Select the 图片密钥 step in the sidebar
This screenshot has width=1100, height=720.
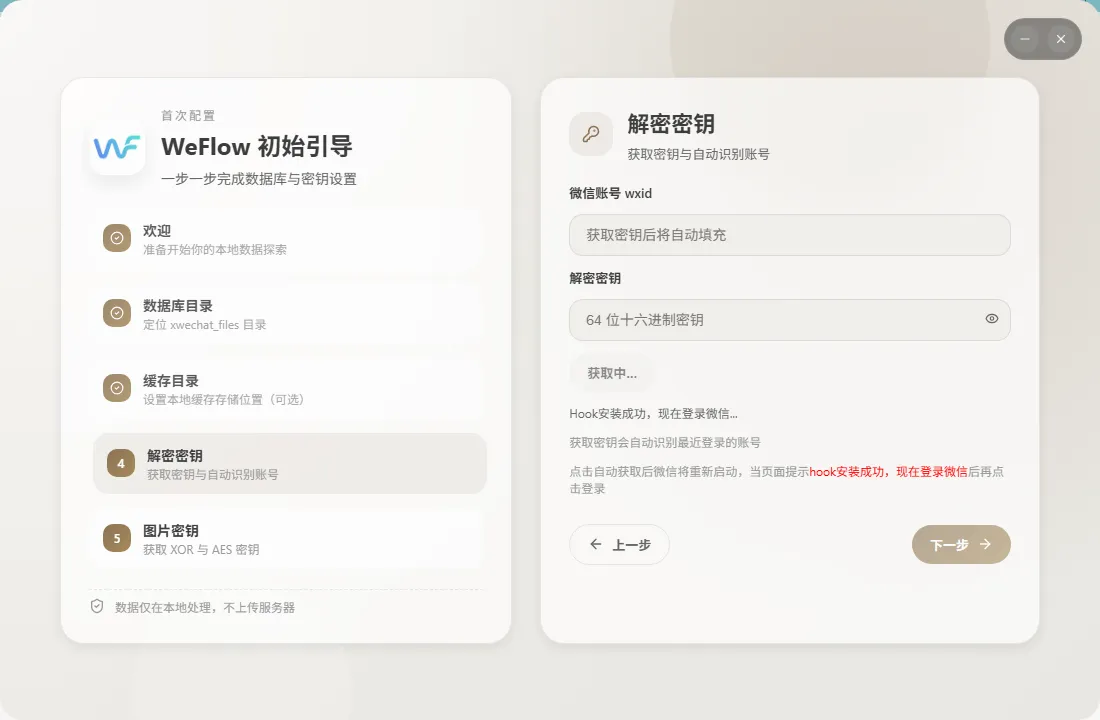[x=287, y=540]
